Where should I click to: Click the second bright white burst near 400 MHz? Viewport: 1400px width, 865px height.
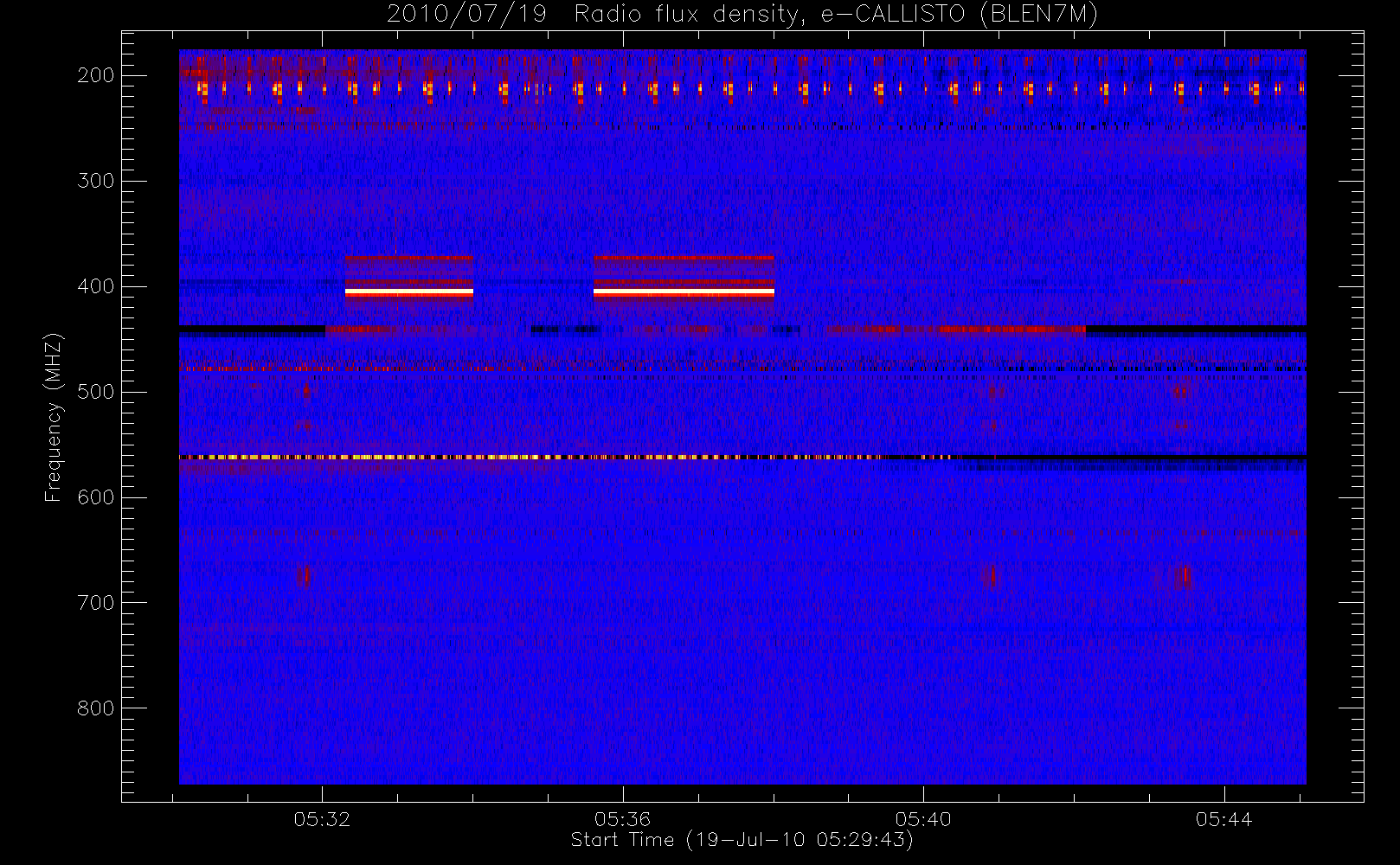pyautogui.click(x=684, y=292)
